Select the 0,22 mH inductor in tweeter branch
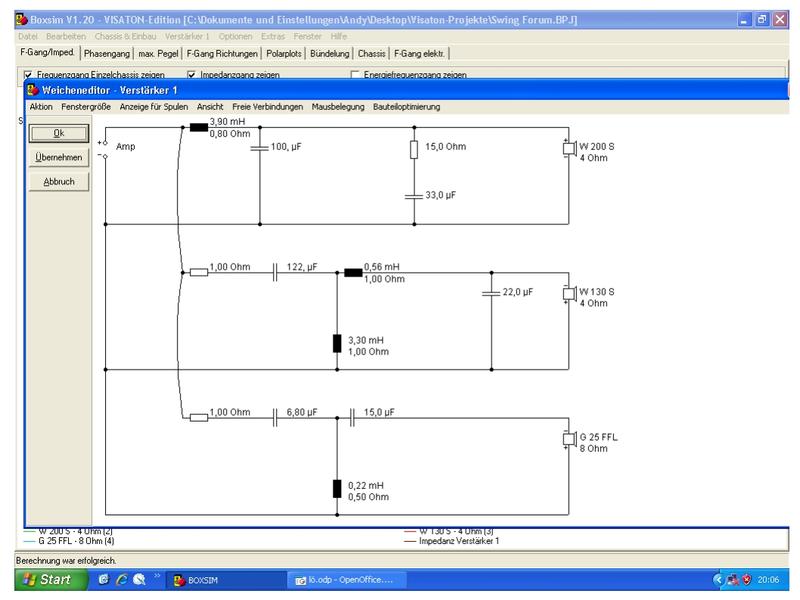The image size is (800, 600). tap(337, 489)
